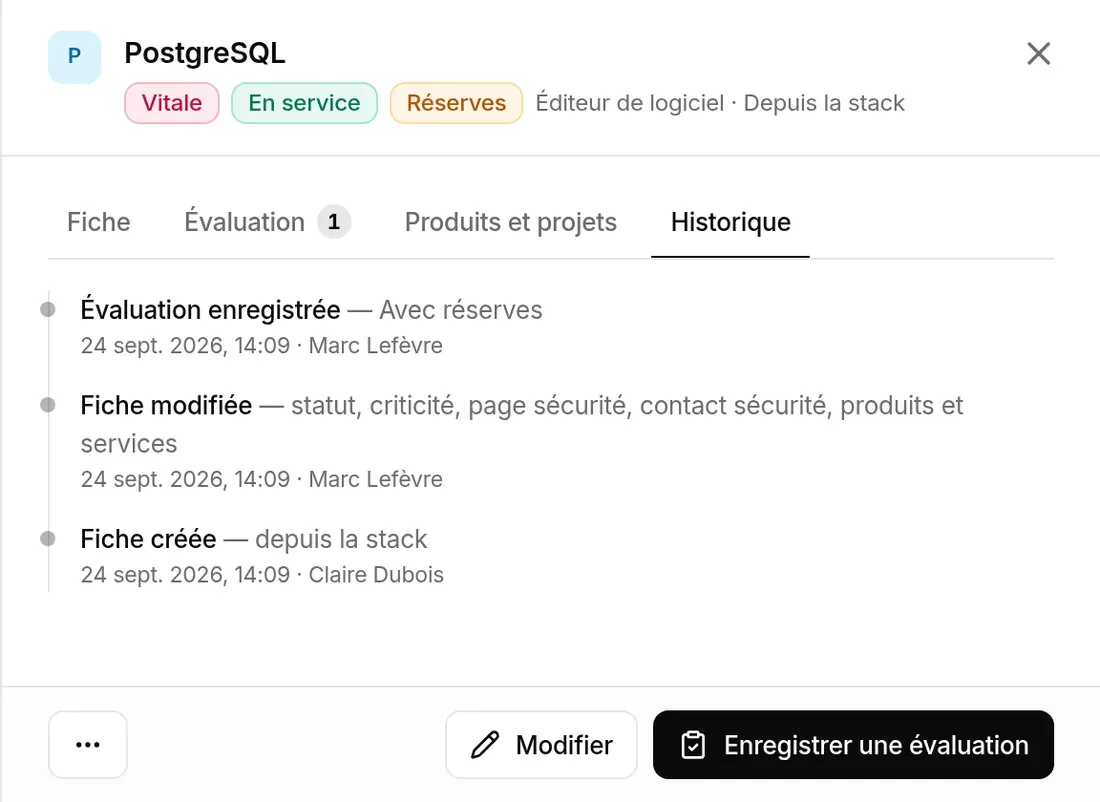Go to Produits et projets tab
Viewport: 1100px width, 802px height.
[511, 222]
